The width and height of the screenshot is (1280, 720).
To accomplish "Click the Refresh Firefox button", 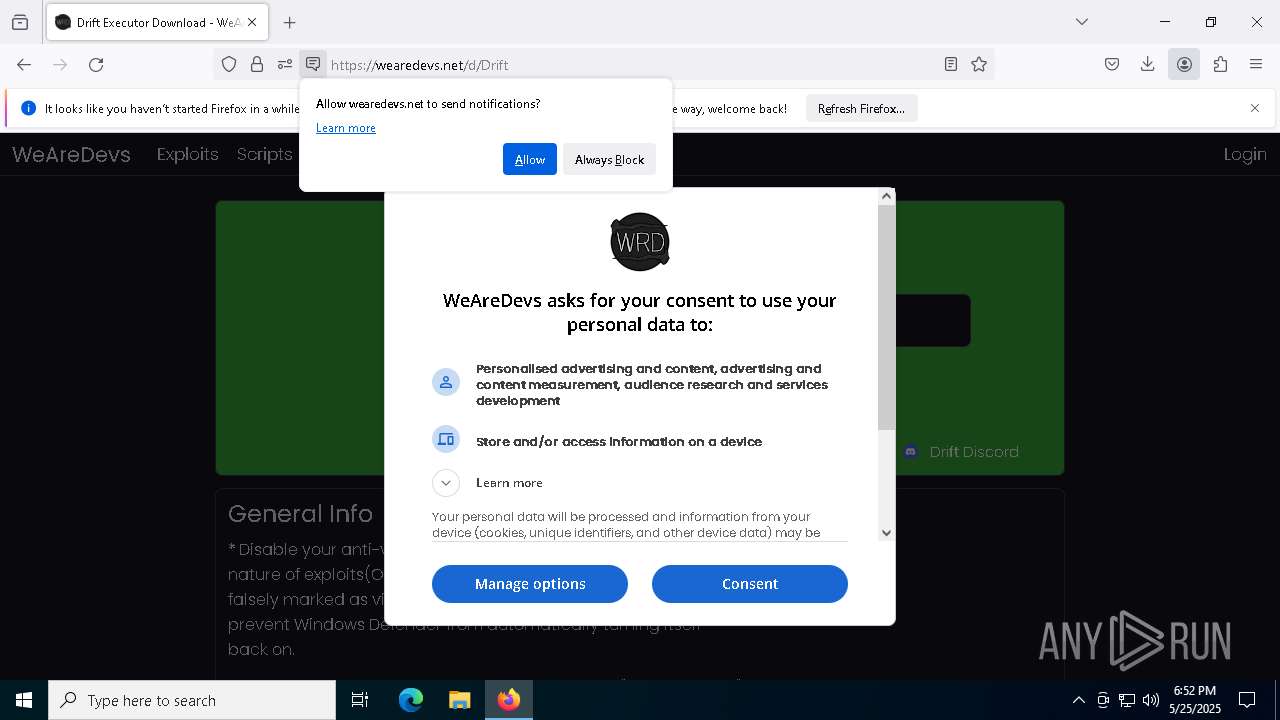I will click(861, 109).
